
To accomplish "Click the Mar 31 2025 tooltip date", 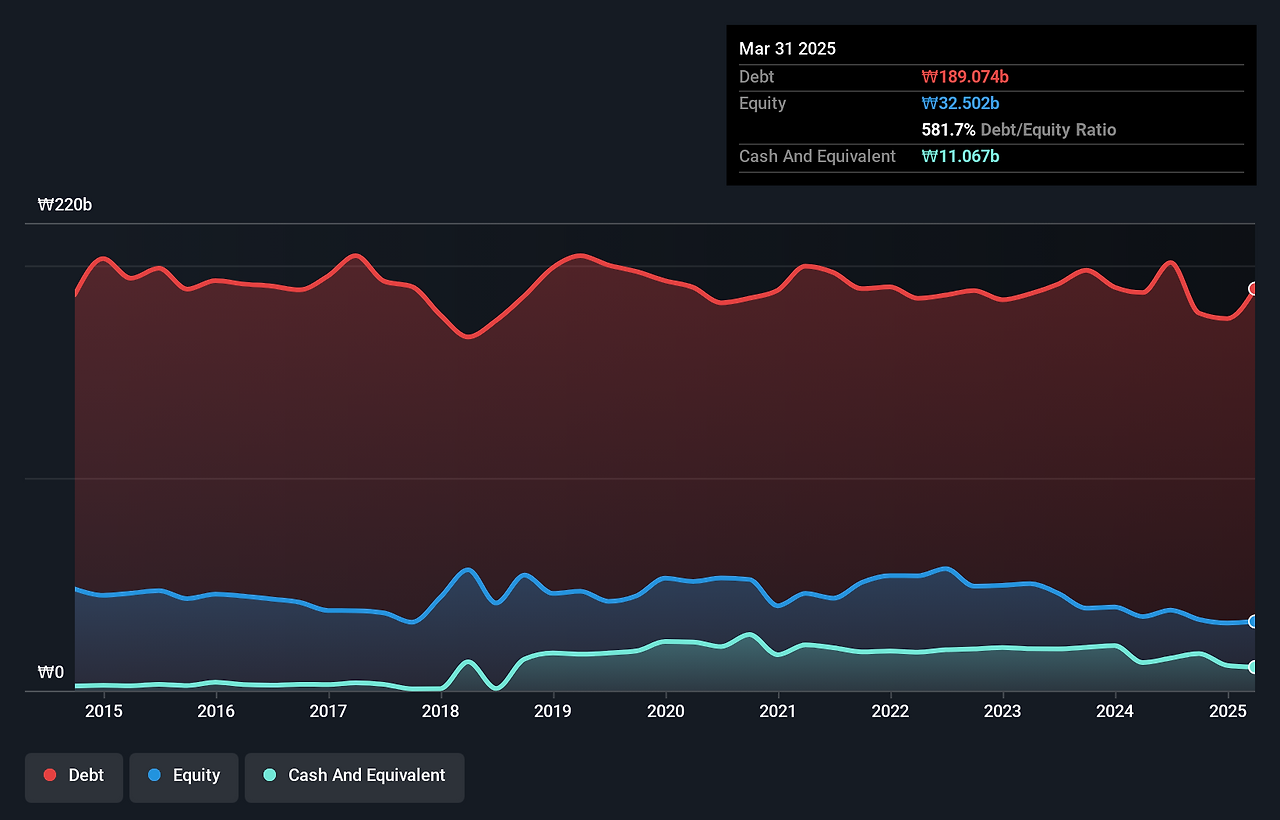I will 787,48.
